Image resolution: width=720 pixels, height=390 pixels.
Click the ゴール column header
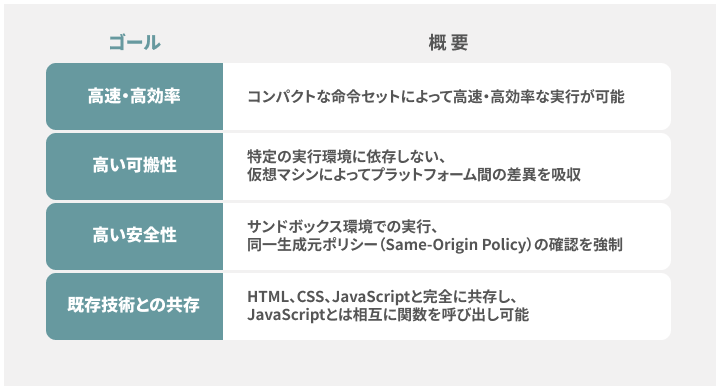coord(135,43)
